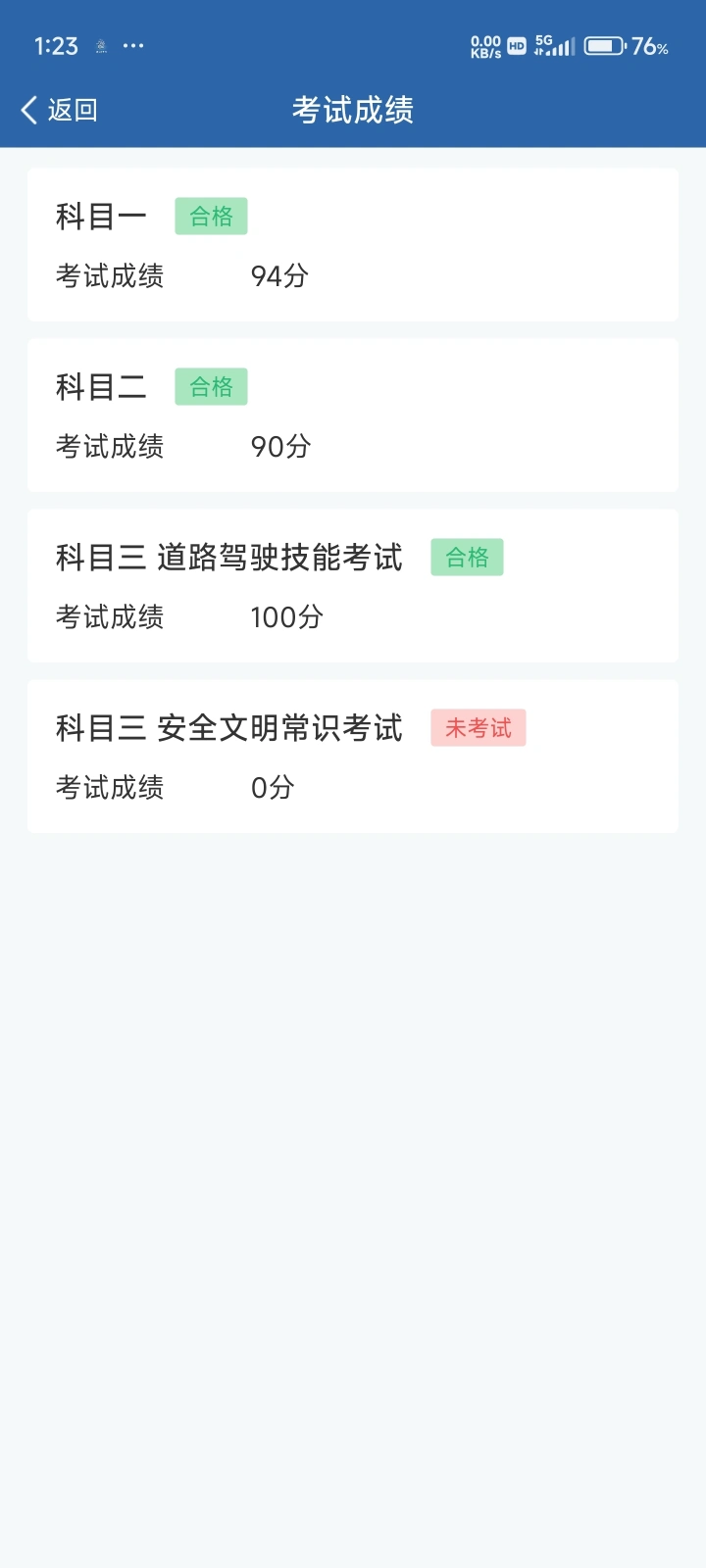This screenshot has width=706, height=1568.
Task: Tap the battery icon in status bar
Action: pyautogui.click(x=604, y=46)
